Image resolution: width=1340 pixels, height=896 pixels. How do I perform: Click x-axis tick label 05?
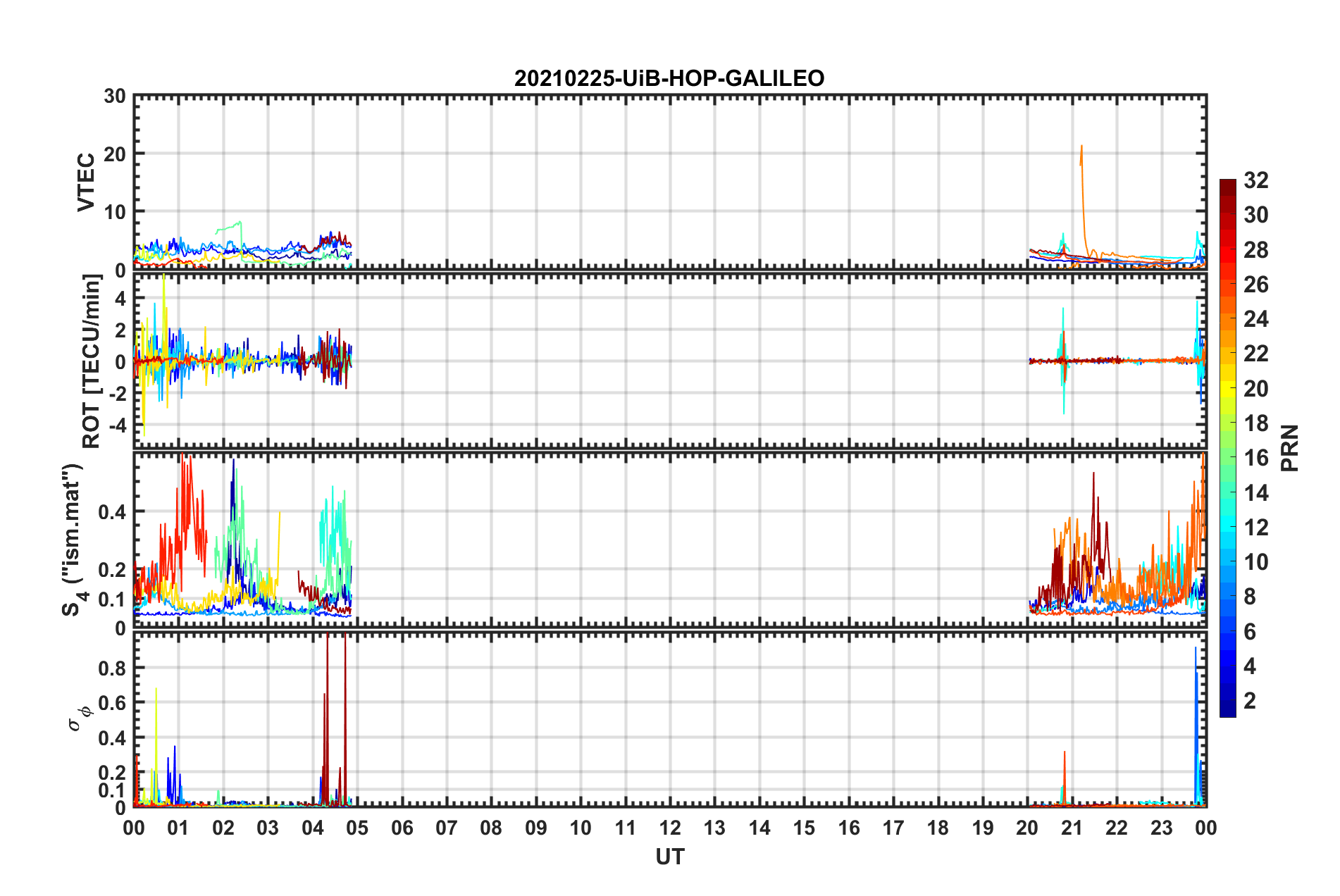(x=357, y=828)
